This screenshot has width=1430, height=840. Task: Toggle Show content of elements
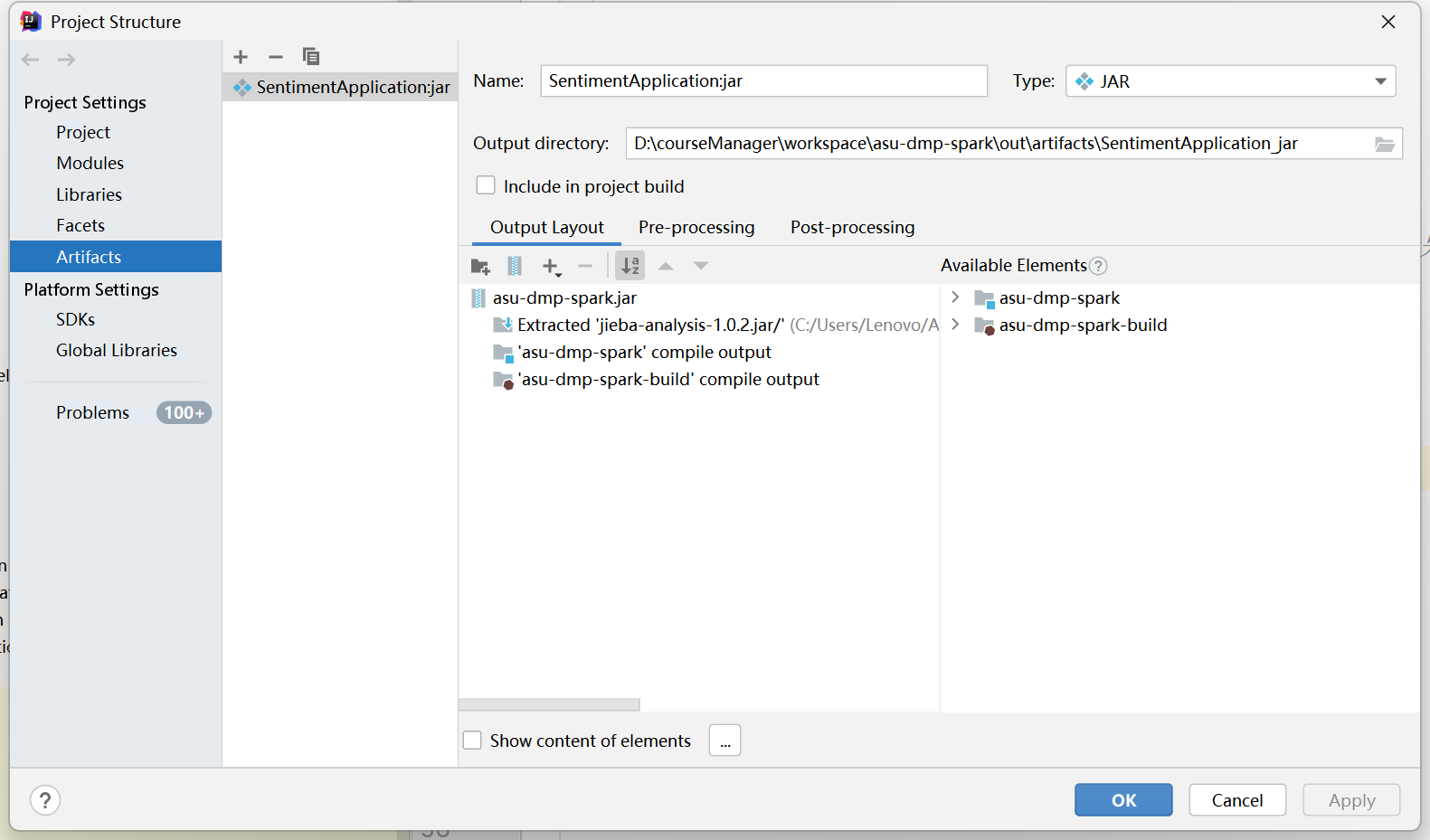click(x=472, y=741)
